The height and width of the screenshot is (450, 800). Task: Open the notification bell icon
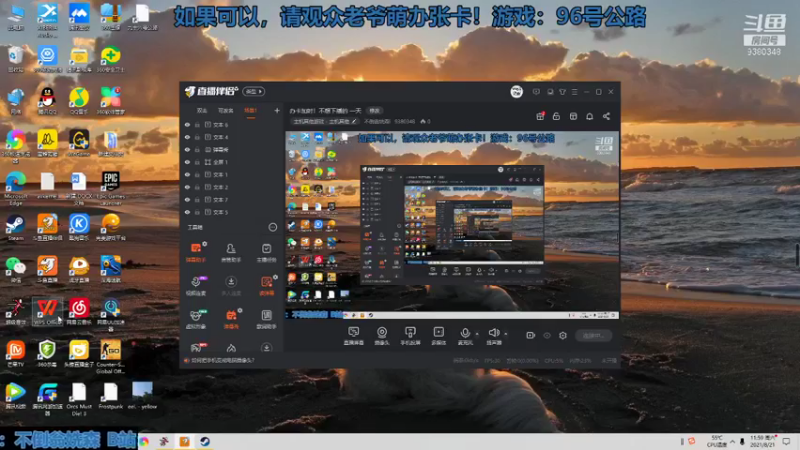(589, 116)
